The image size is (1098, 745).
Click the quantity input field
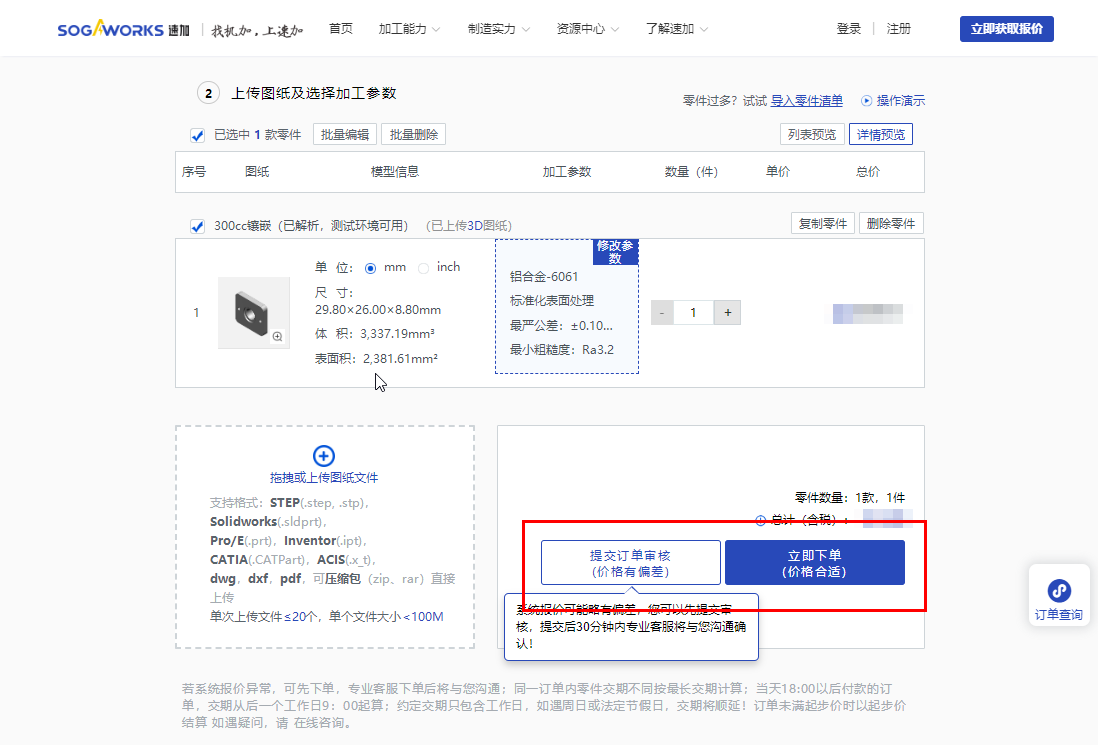pos(694,313)
